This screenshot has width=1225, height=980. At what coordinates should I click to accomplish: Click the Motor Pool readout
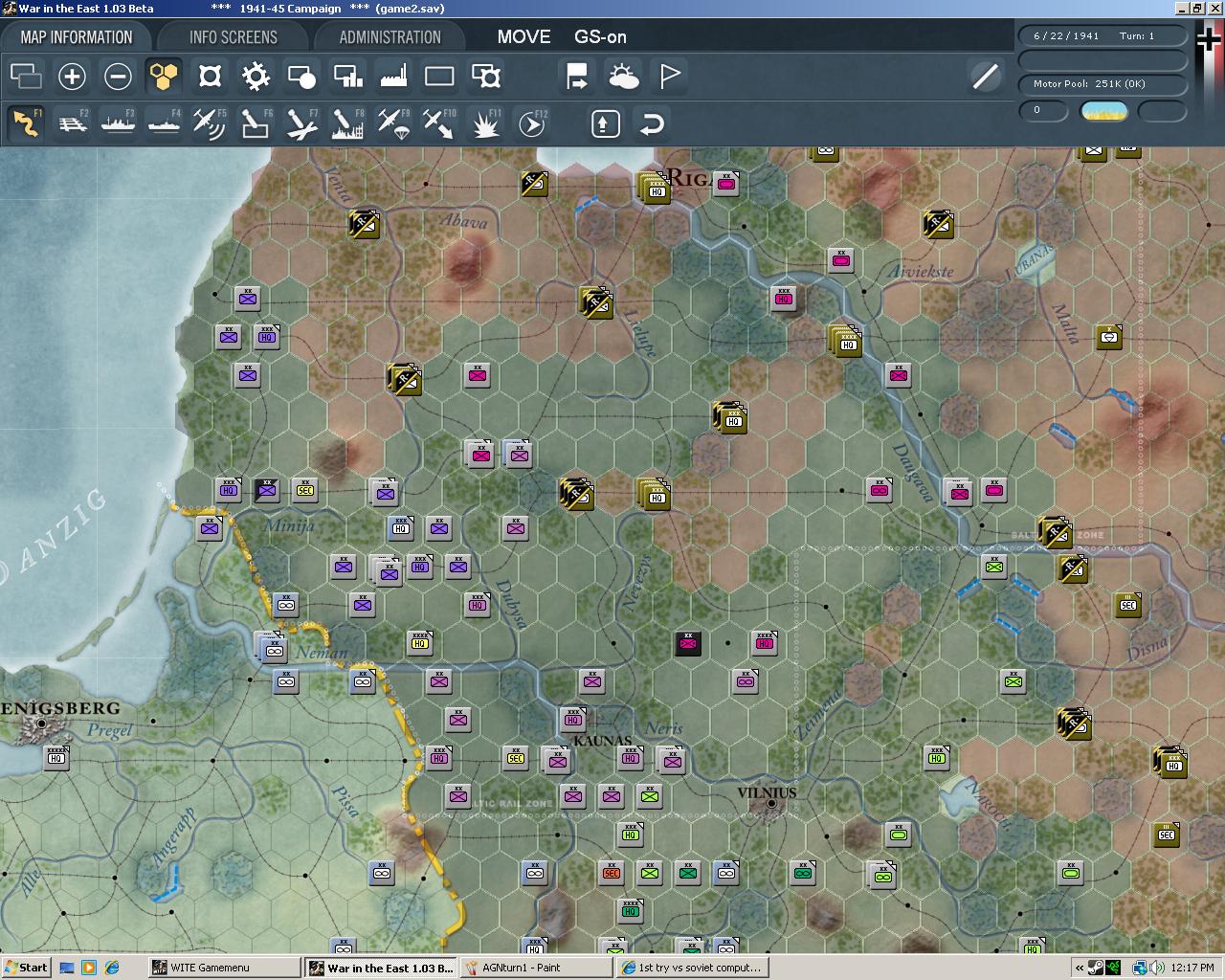[1102, 84]
